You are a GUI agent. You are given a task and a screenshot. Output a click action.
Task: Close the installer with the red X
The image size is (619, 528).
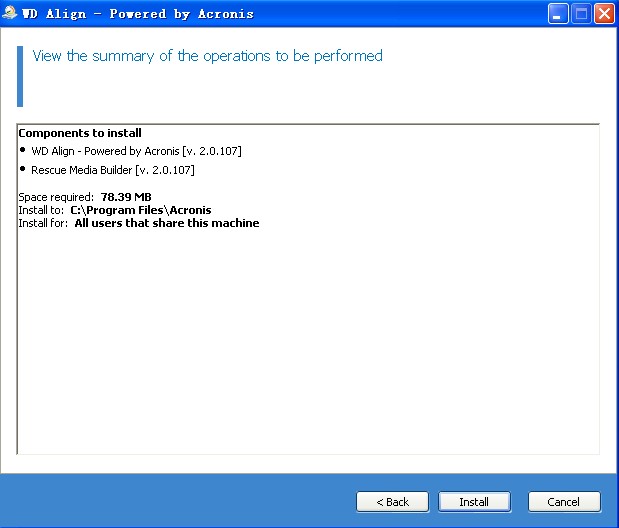pyautogui.click(x=604, y=14)
